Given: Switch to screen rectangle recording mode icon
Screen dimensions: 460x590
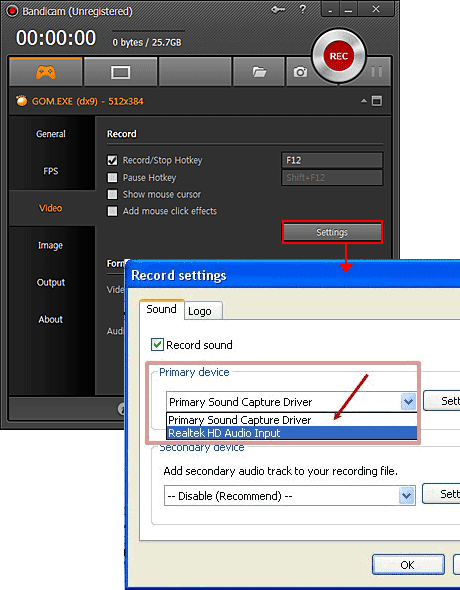Looking at the screenshot, I should coord(120,72).
